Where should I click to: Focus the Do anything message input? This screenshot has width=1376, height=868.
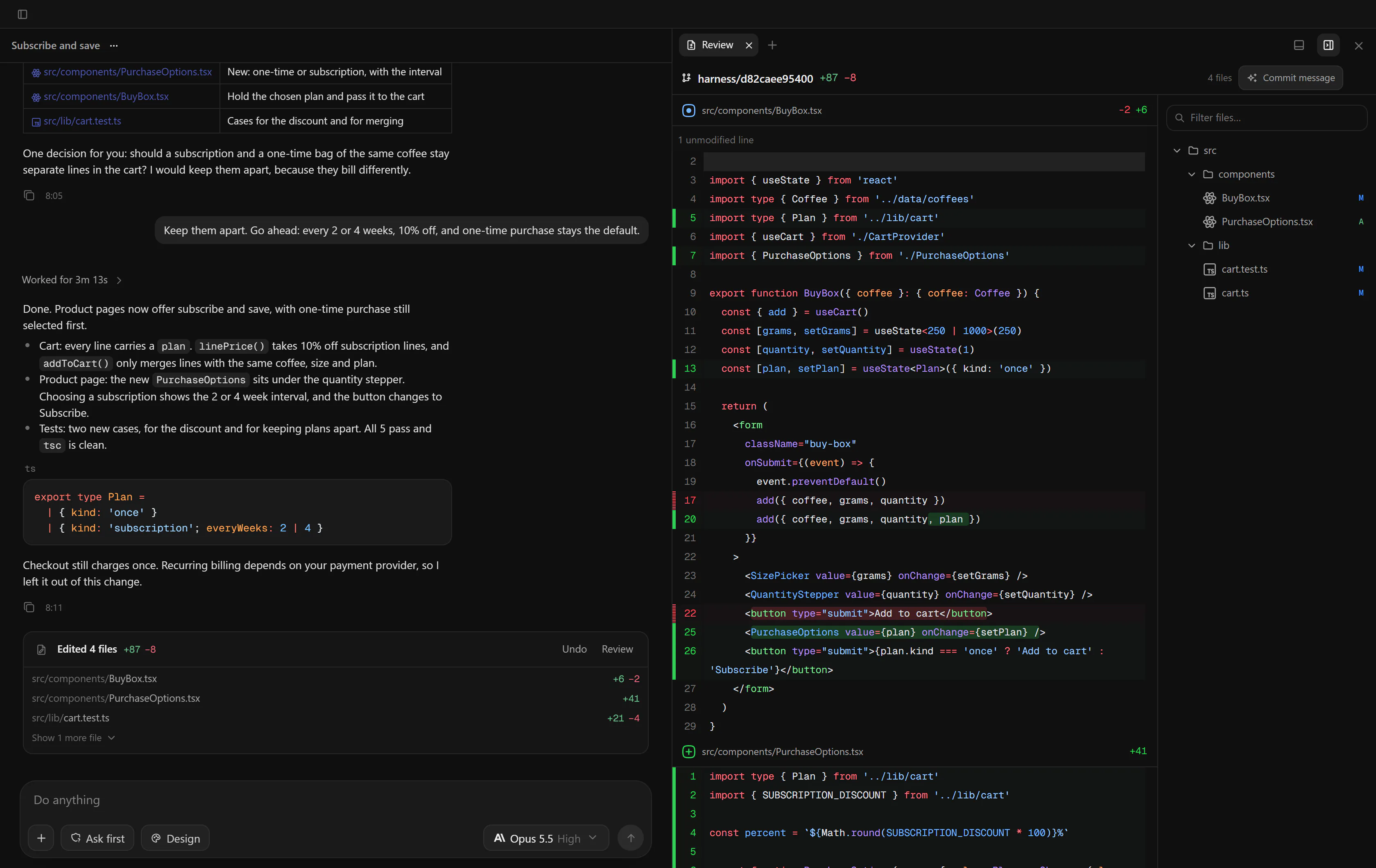click(336, 800)
